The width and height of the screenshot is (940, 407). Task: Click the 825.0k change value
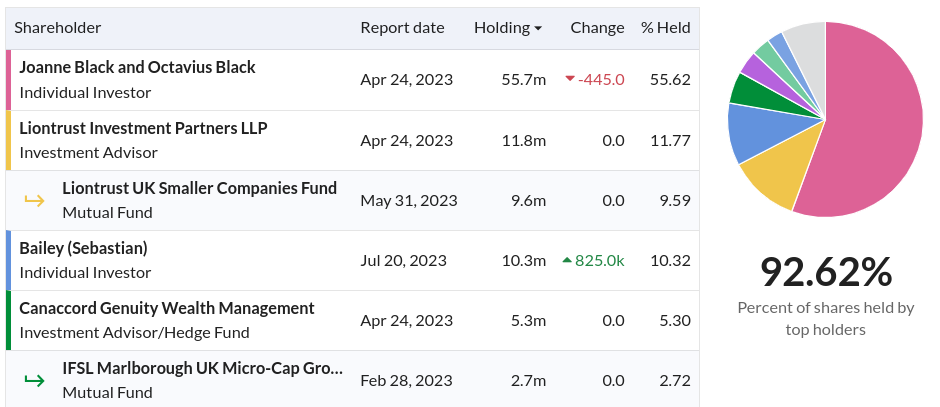point(599,260)
